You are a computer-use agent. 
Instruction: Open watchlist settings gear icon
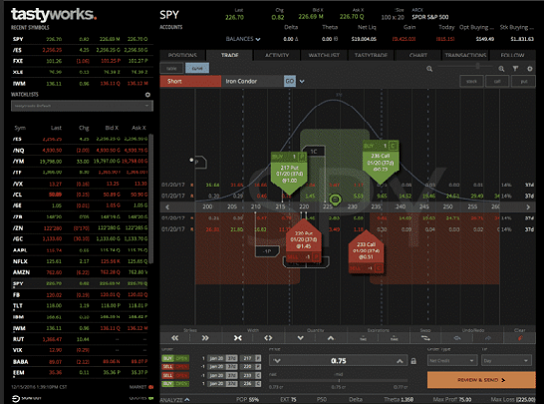click(x=148, y=94)
